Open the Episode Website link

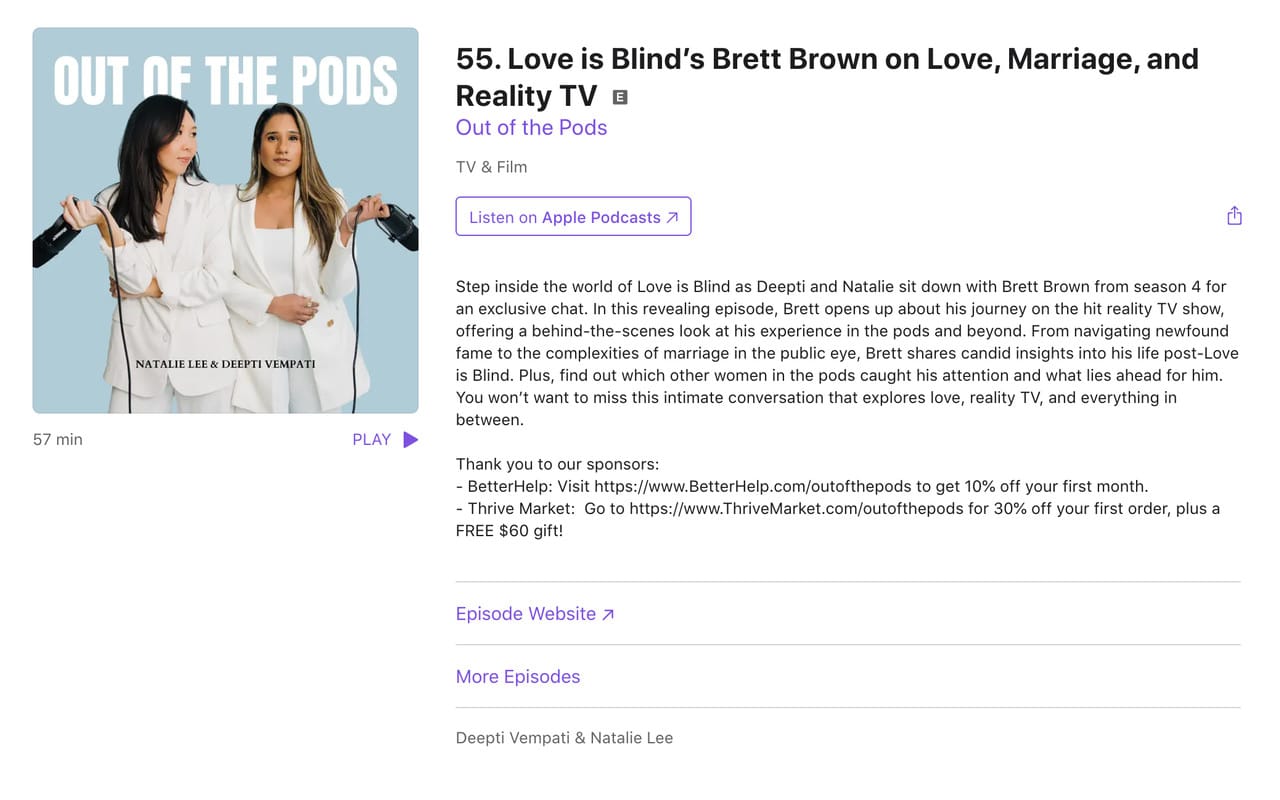point(525,614)
